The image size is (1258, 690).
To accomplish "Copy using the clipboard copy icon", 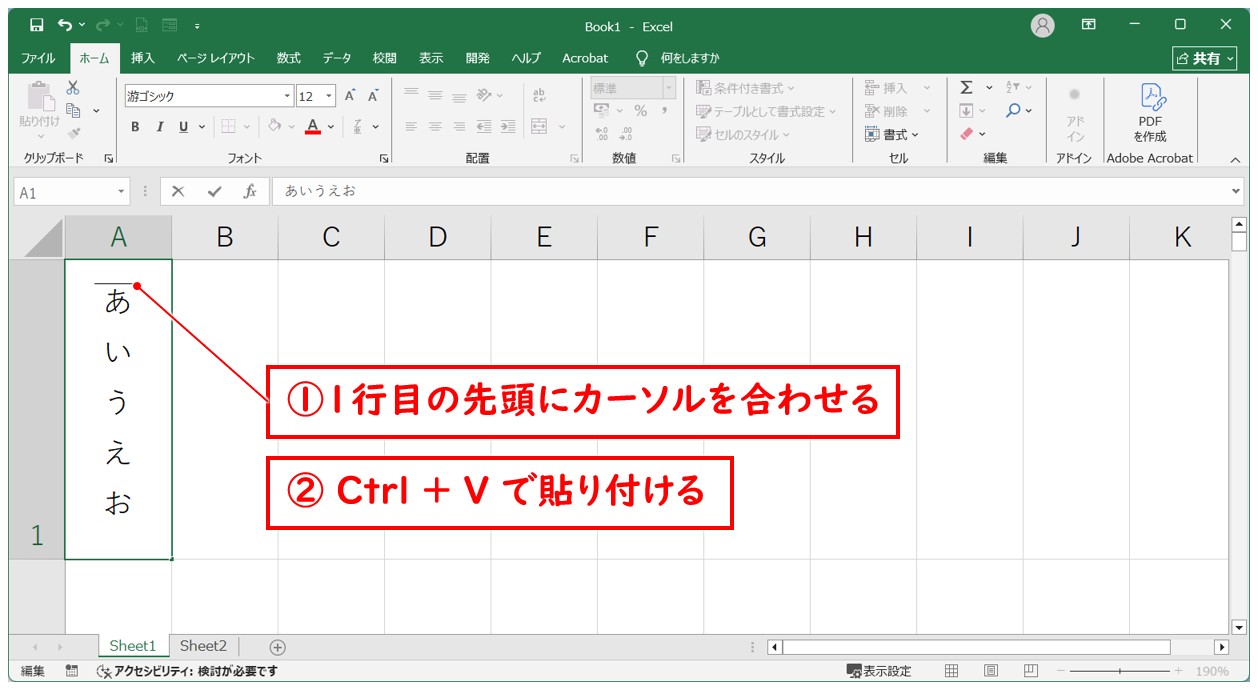I will (73, 110).
